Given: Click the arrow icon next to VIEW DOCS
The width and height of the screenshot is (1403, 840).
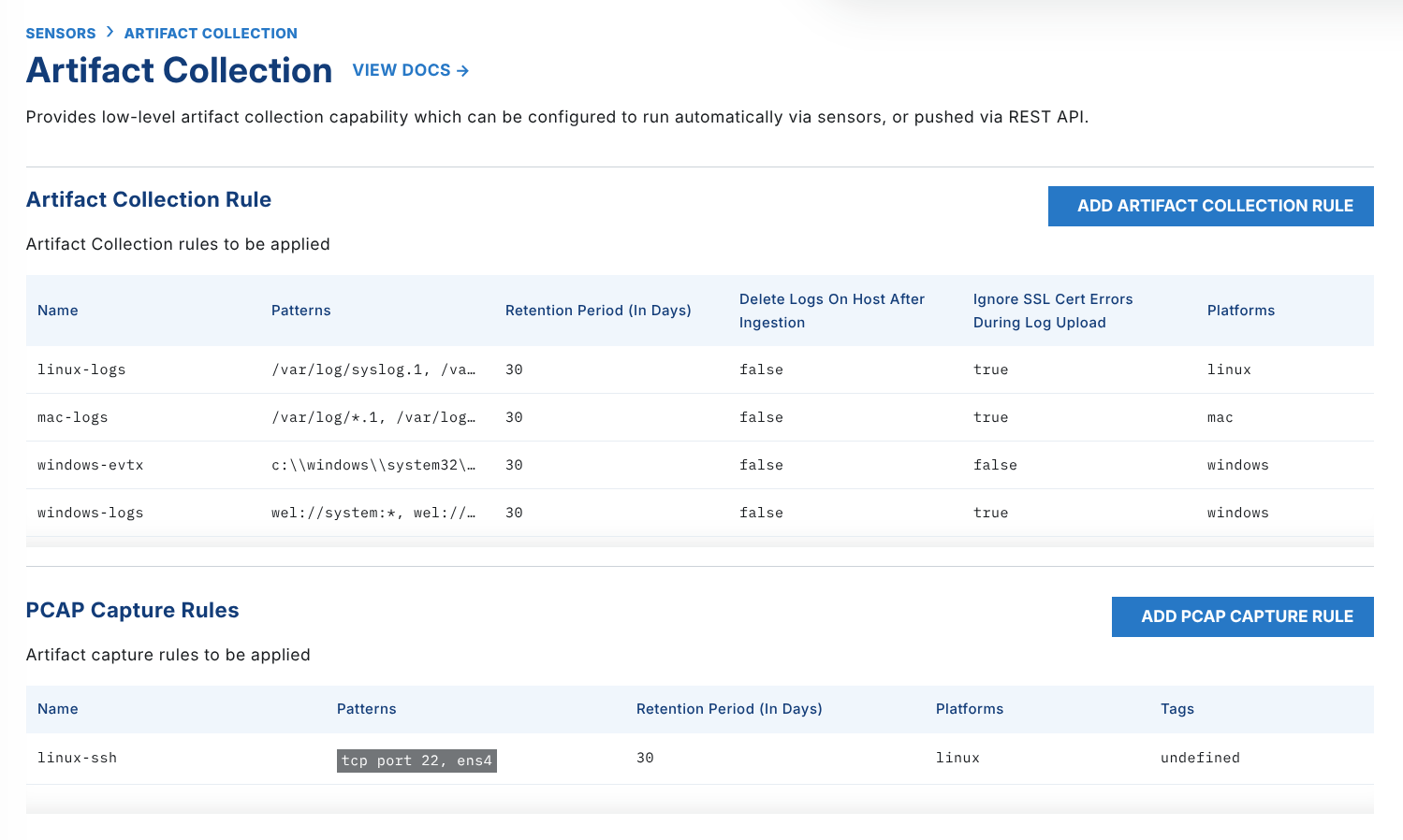Looking at the screenshot, I should click(462, 71).
